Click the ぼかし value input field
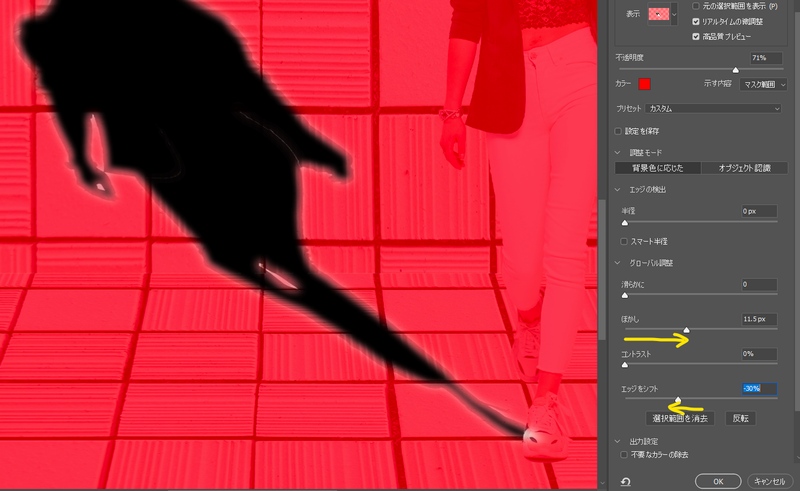This screenshot has height=491, width=800. click(x=759, y=319)
